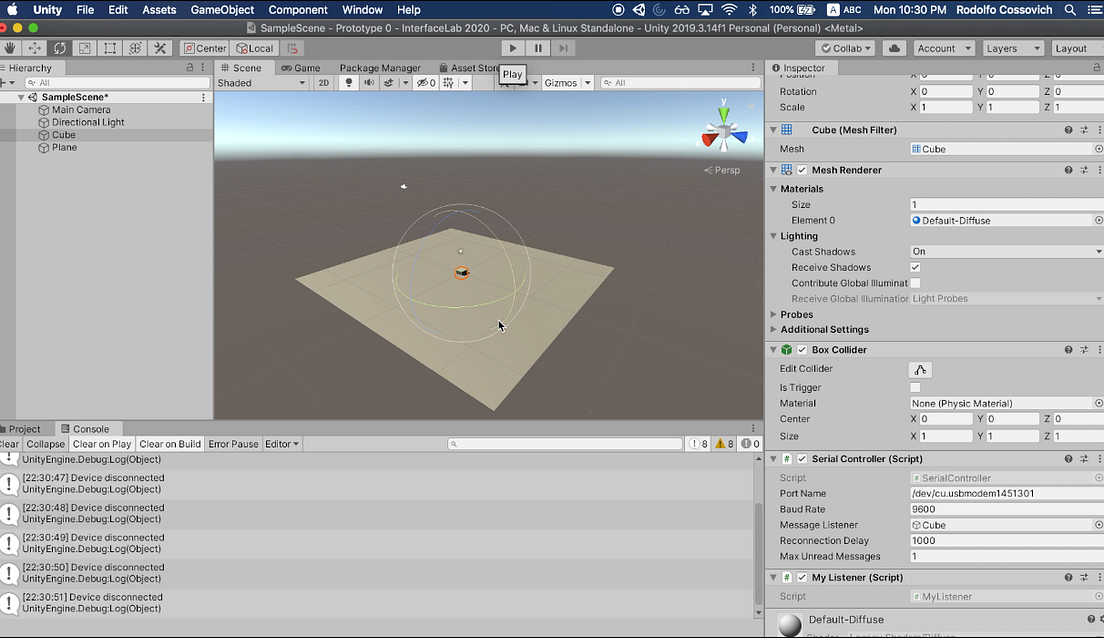Click the Pause playback button

(538, 48)
